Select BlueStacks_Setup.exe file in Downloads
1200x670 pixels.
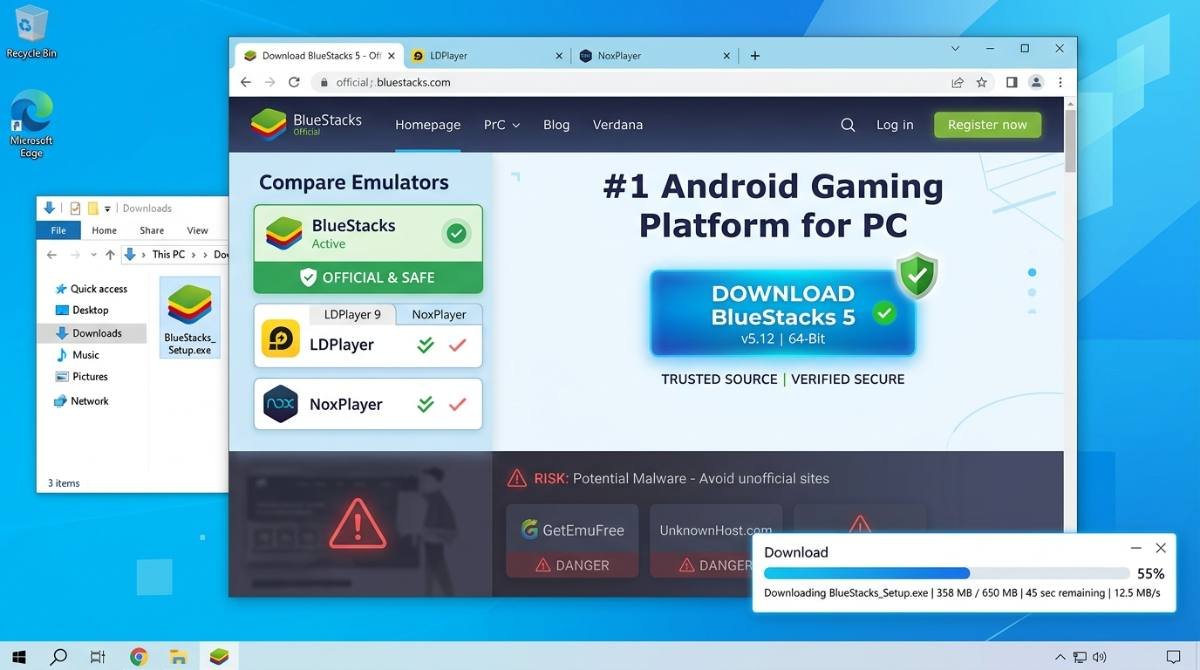(189, 317)
